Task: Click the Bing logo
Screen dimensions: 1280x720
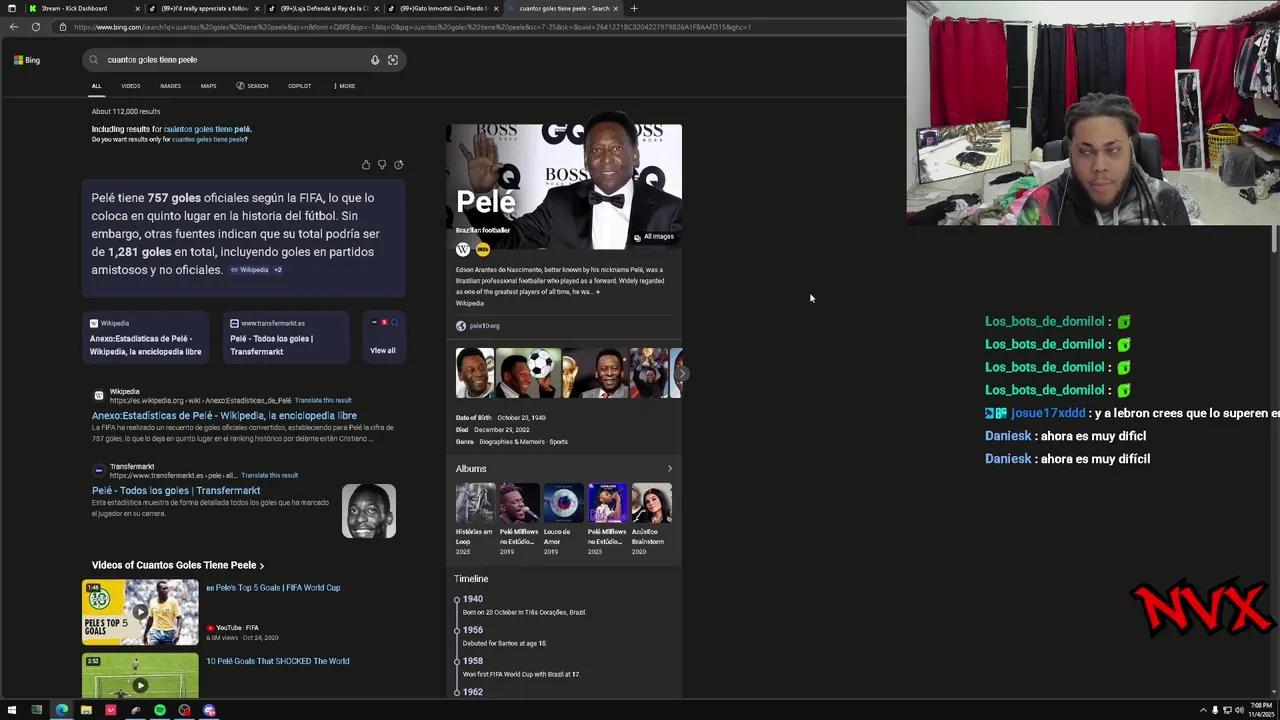Action: [x=27, y=60]
